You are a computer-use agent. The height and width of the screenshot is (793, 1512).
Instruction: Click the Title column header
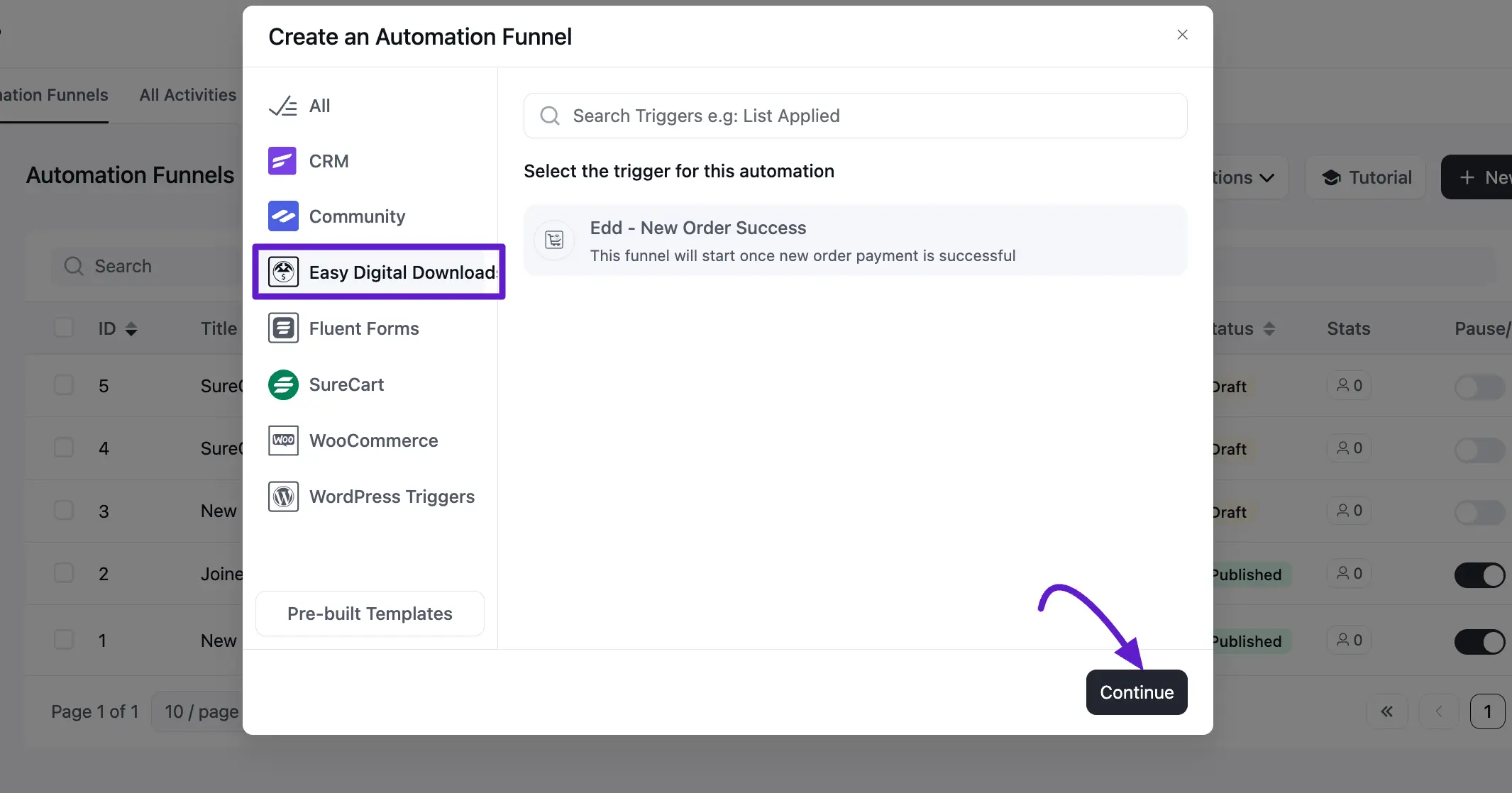point(219,328)
